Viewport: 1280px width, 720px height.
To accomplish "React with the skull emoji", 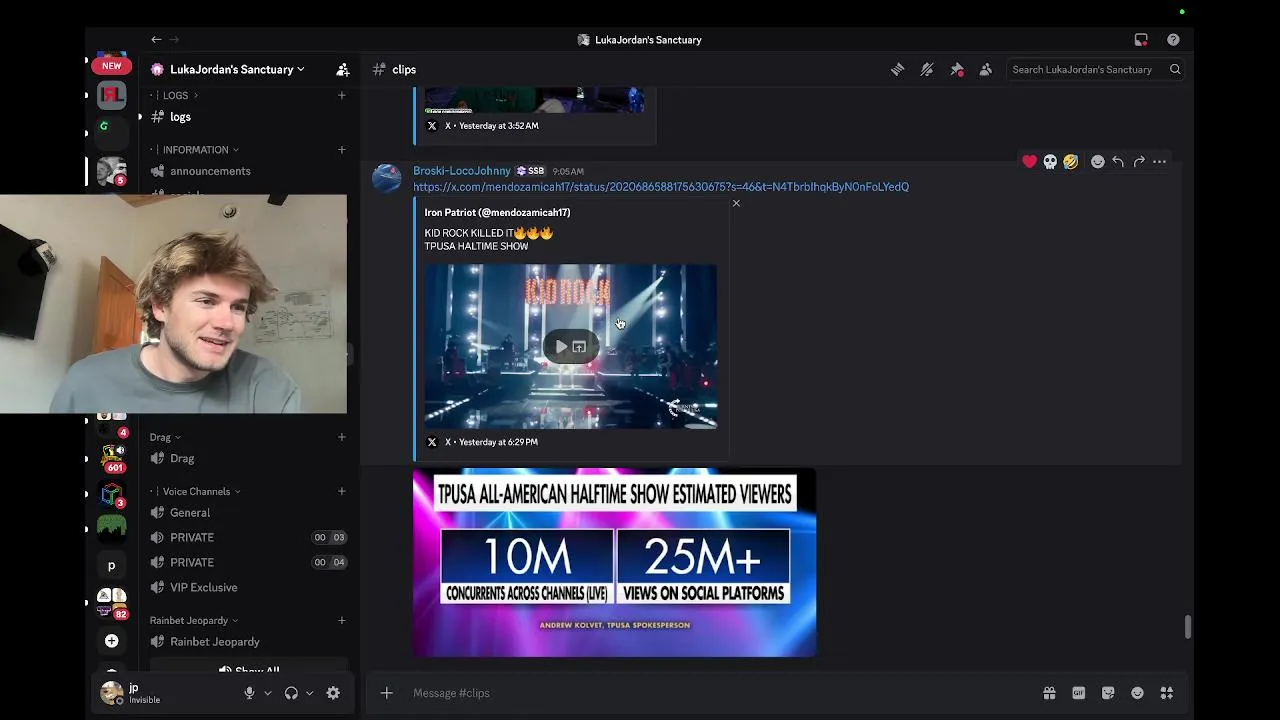I will pos(1050,161).
